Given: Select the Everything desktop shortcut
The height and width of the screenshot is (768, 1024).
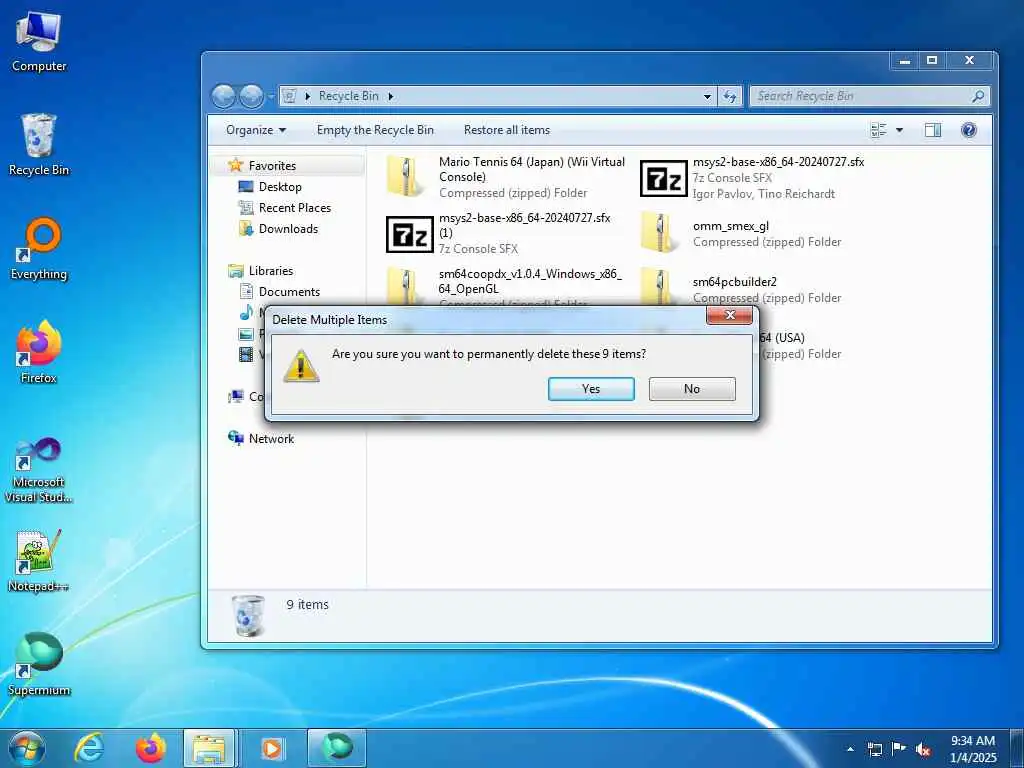Looking at the screenshot, I should tap(39, 249).
